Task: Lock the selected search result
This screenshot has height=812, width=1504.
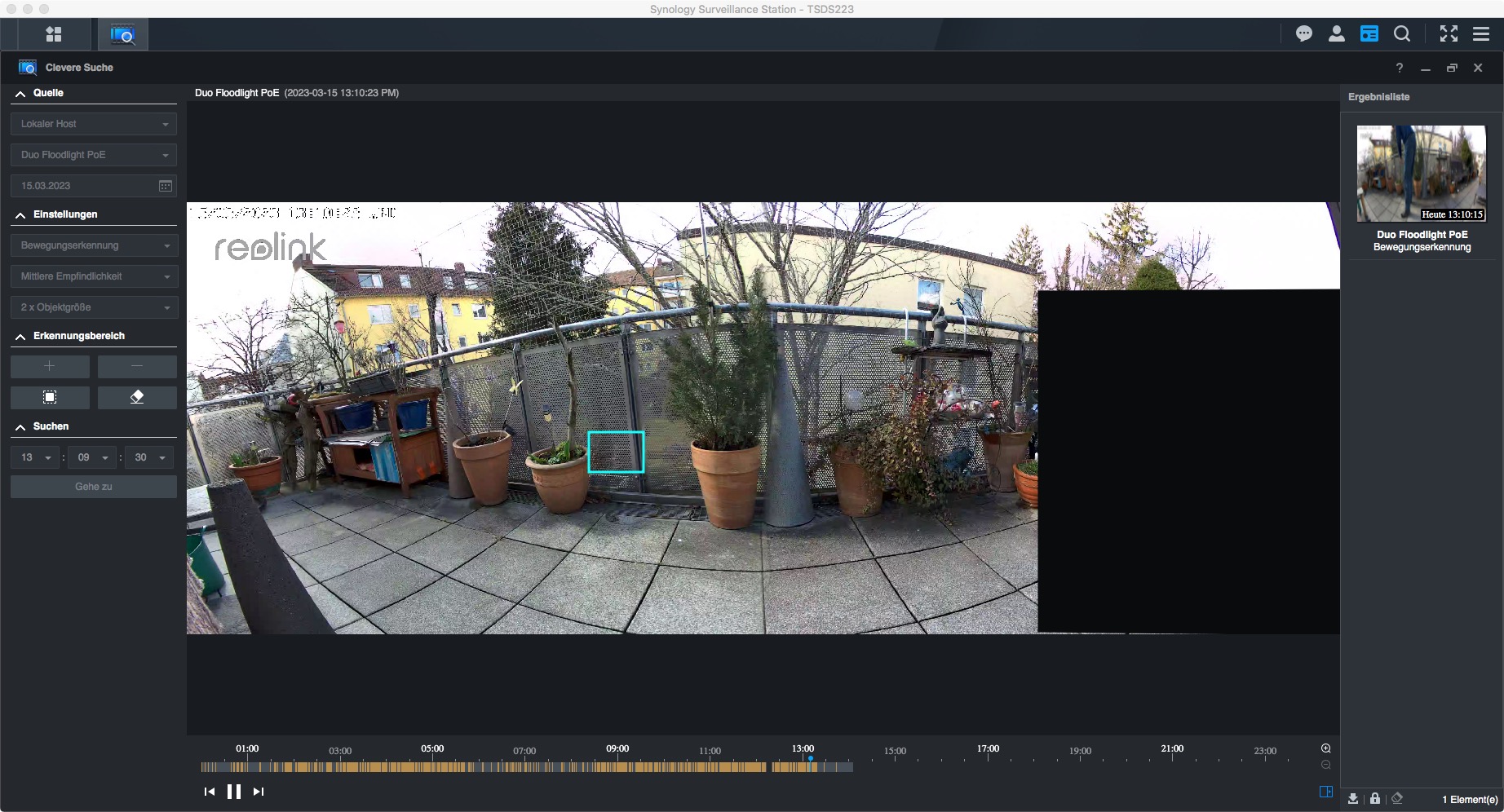Action: [x=1375, y=799]
